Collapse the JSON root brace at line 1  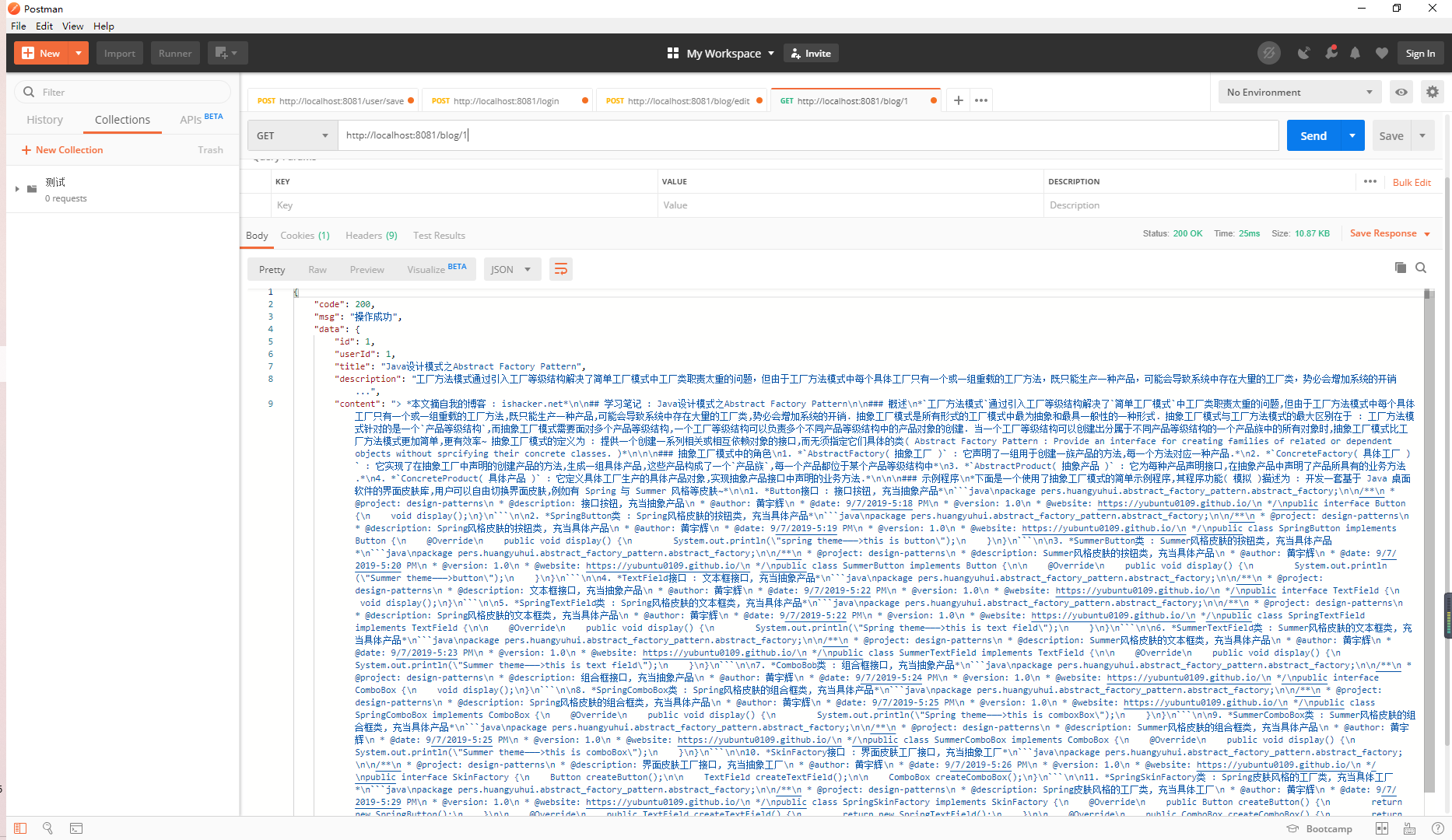pos(296,292)
